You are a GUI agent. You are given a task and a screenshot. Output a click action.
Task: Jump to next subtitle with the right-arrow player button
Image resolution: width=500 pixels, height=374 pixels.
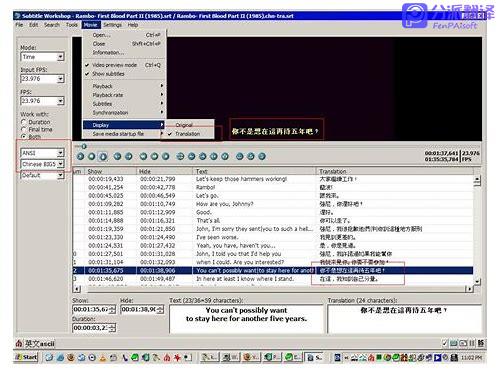129,156
